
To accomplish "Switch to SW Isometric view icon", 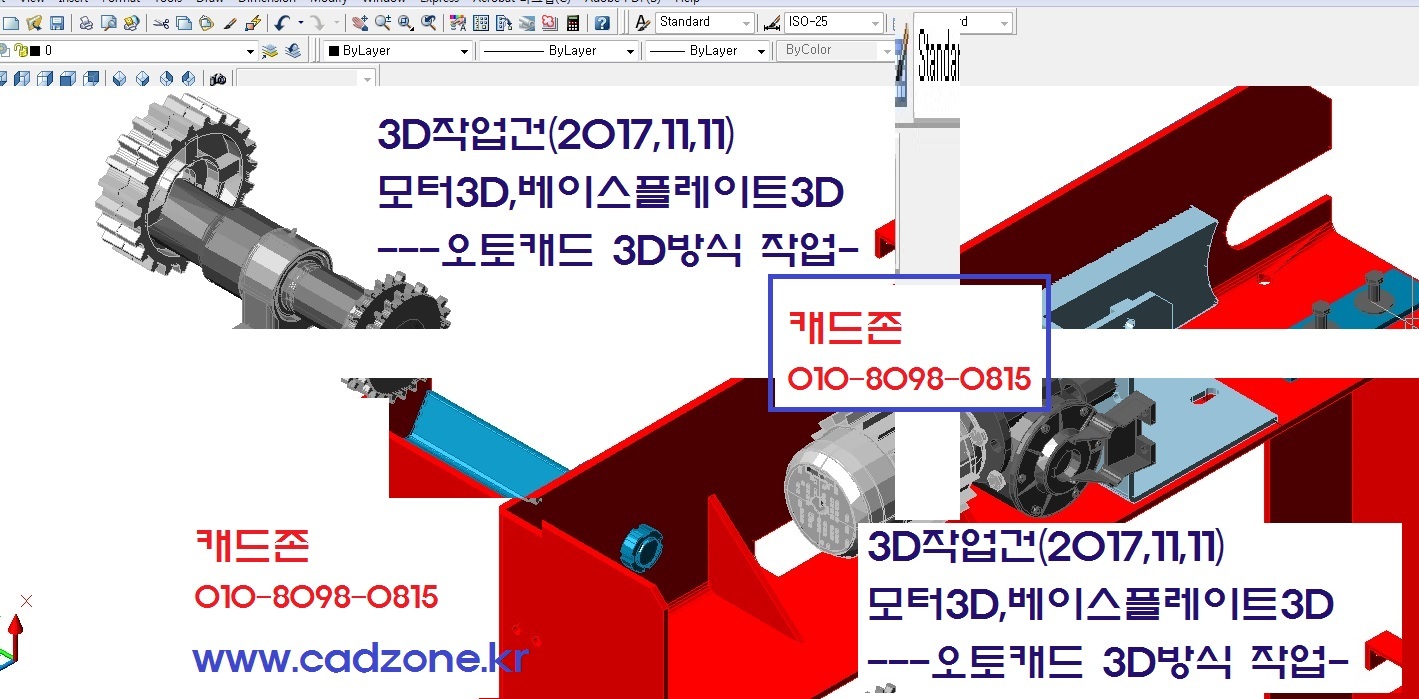I will point(119,79).
